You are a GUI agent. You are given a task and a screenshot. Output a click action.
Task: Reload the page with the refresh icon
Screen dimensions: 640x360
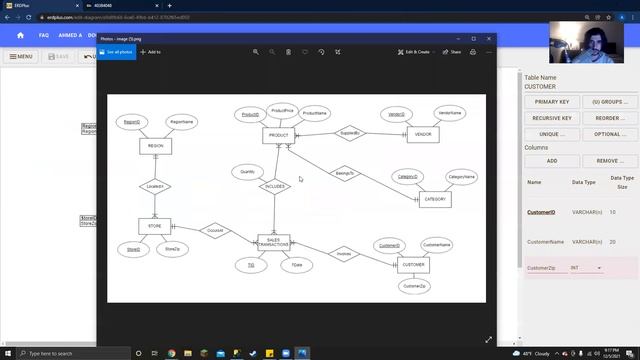coord(29,18)
